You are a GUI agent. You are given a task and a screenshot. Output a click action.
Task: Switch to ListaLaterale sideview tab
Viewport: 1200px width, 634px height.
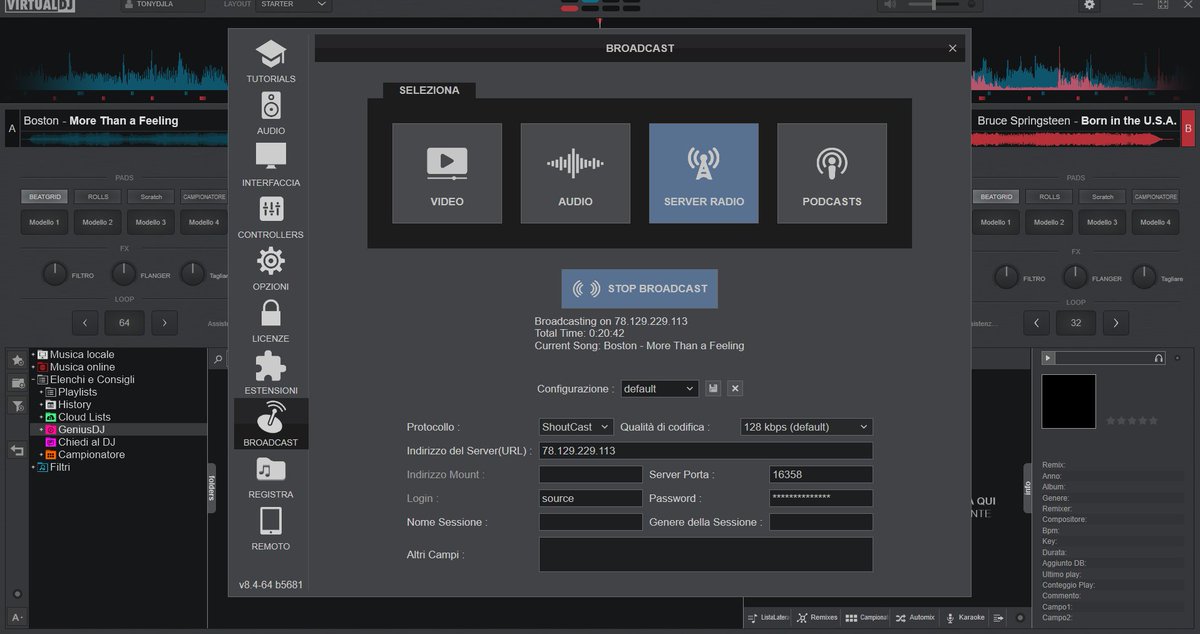(768, 618)
